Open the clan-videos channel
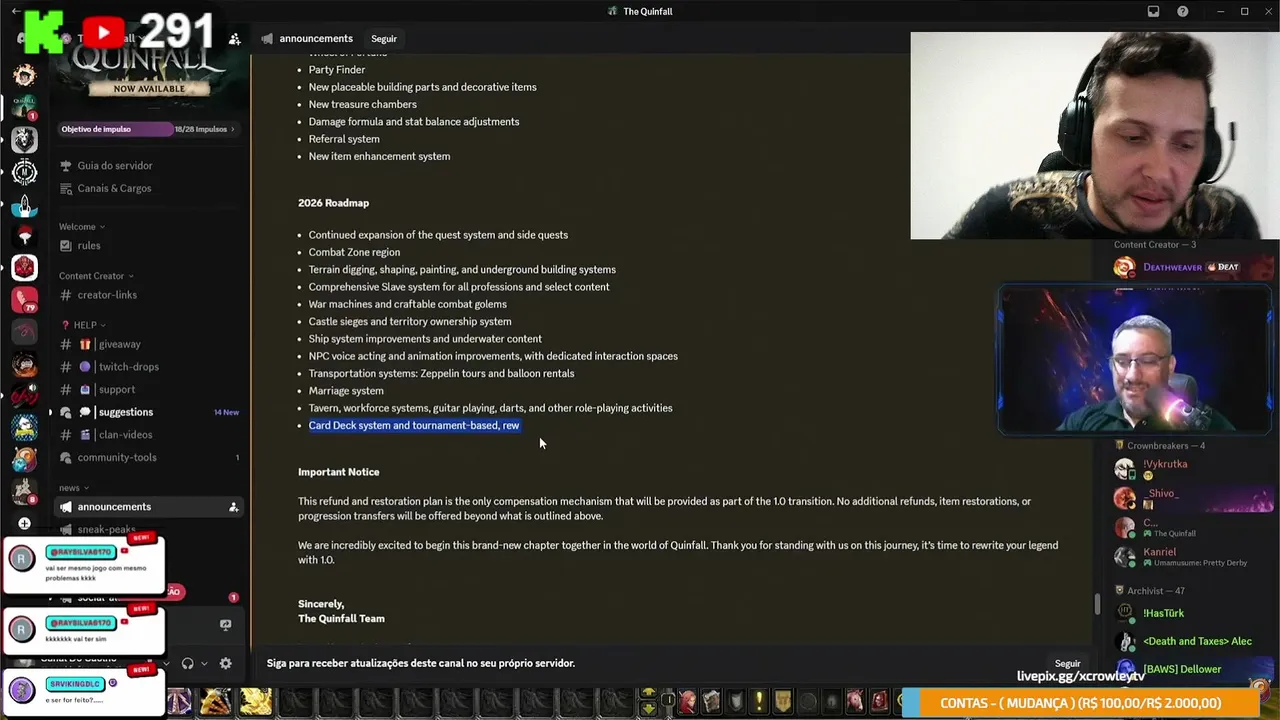 click(x=148, y=435)
